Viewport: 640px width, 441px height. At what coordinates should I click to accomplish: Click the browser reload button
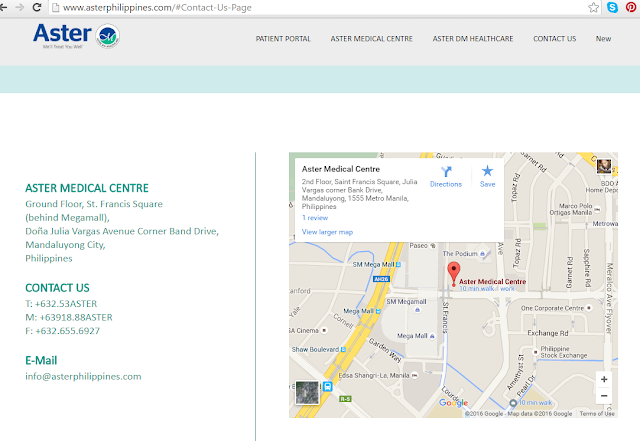click(x=37, y=7)
